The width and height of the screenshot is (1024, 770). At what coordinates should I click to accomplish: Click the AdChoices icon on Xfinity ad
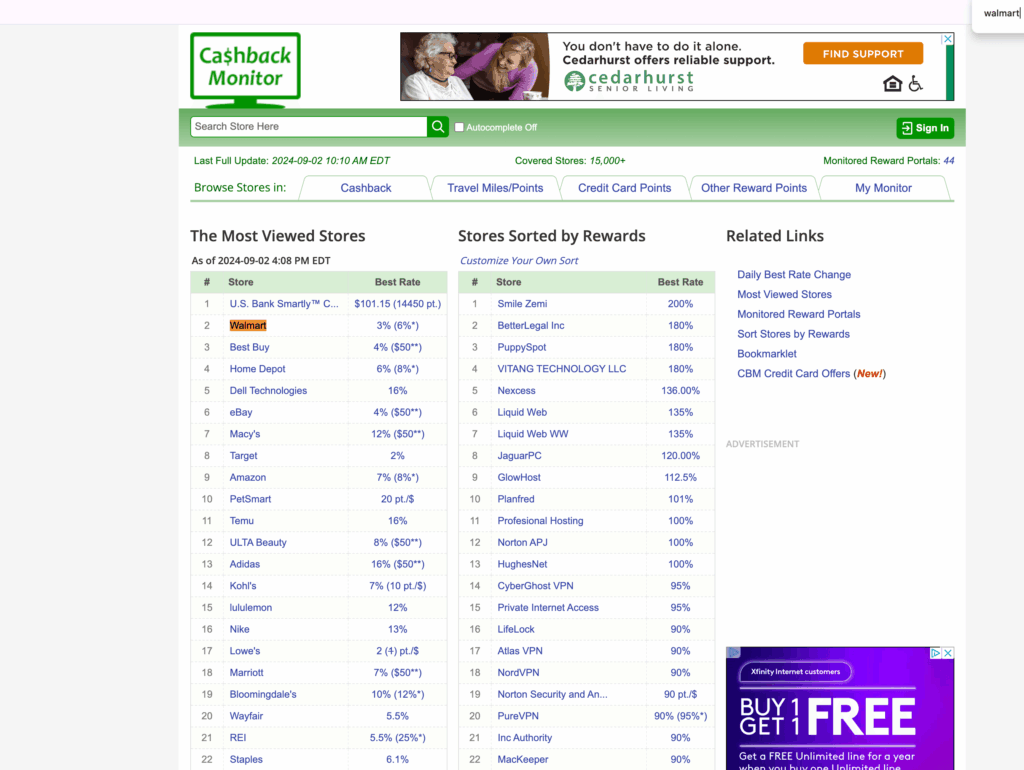[936, 653]
